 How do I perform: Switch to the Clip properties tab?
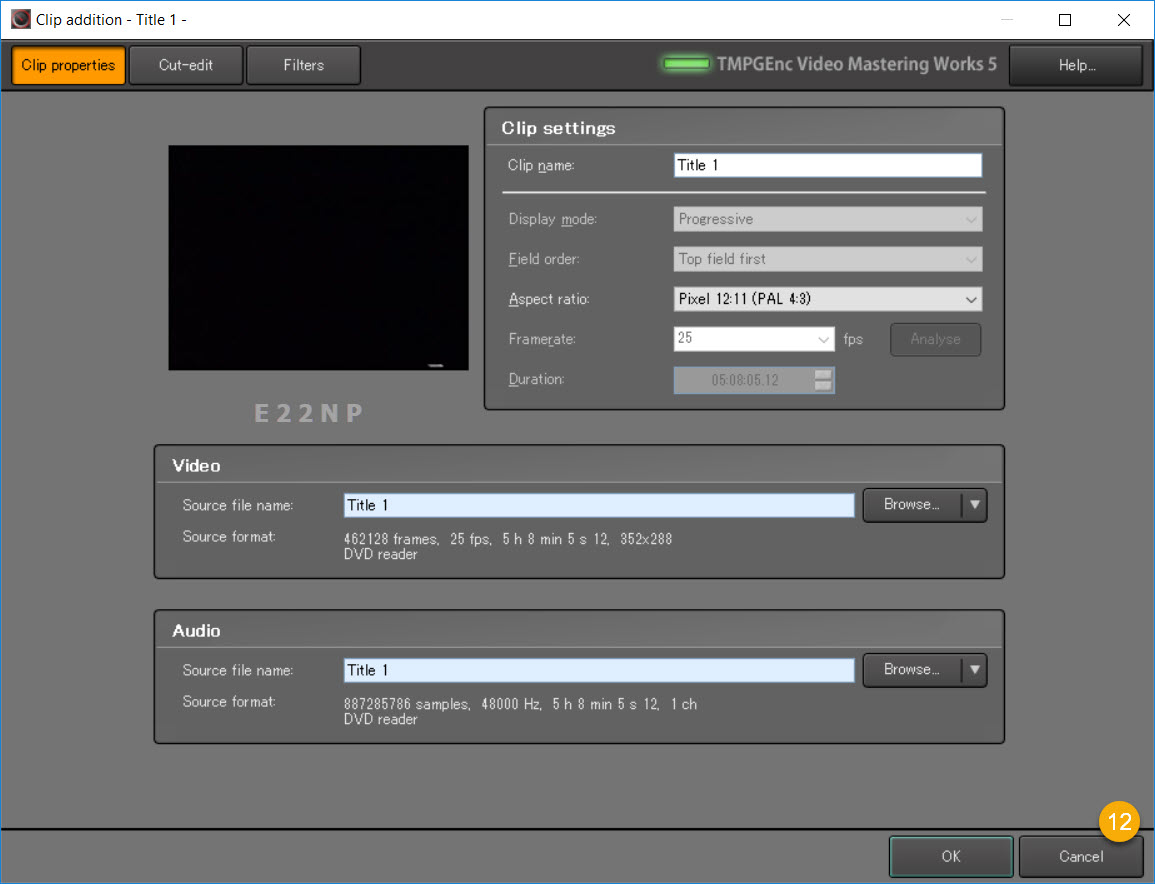69,66
